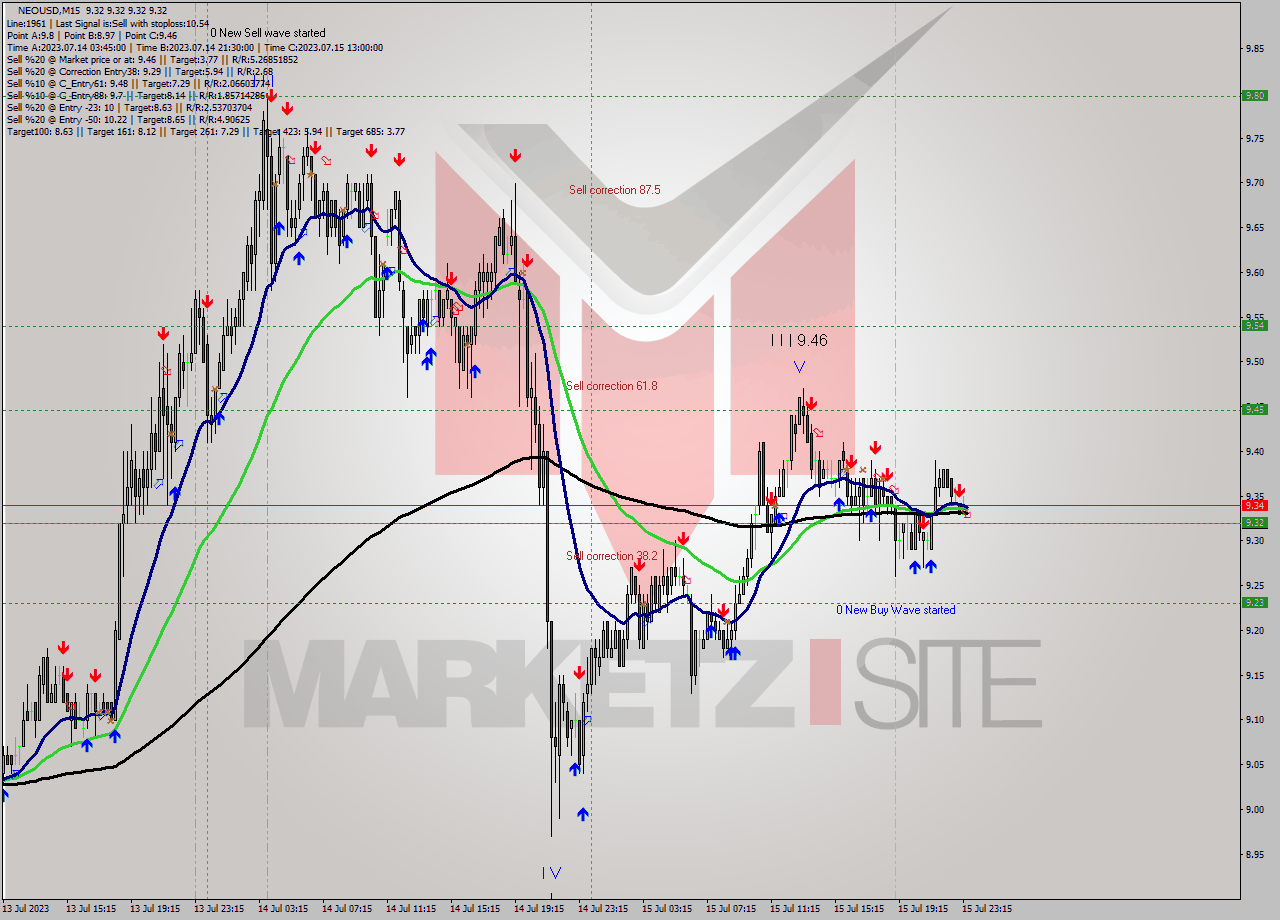Screen dimensions: 1280x920
Task: Click the 'Sell %10 @ C_Entry61: 9.48' line
Action: pyautogui.click(x=139, y=83)
